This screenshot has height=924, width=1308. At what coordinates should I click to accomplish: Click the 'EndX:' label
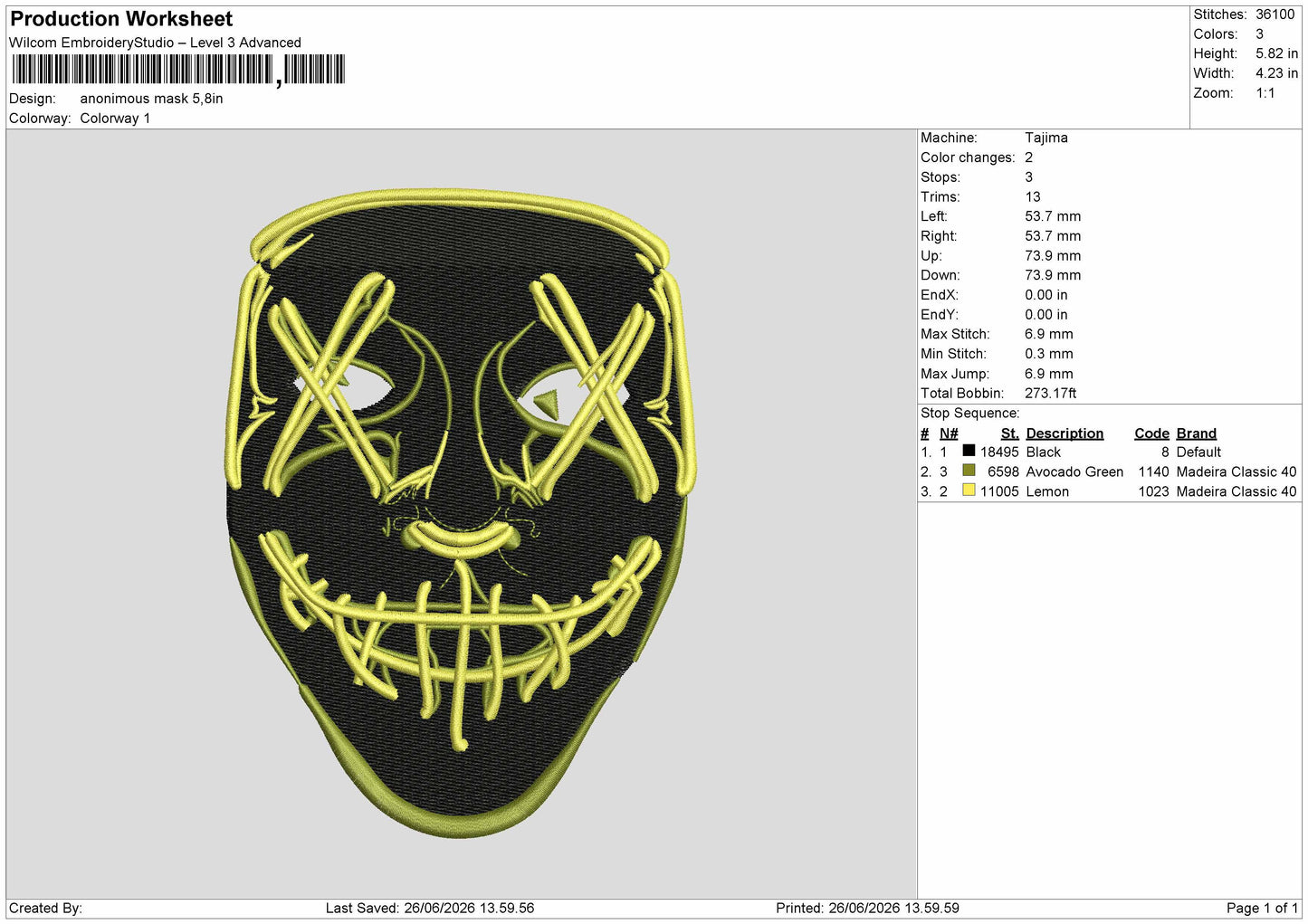(x=939, y=295)
